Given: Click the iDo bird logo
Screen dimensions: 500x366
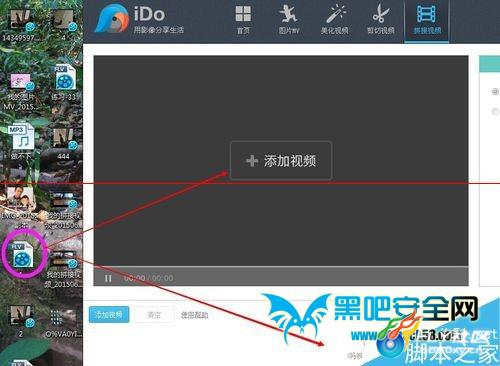Looking at the screenshot, I should [x=111, y=19].
